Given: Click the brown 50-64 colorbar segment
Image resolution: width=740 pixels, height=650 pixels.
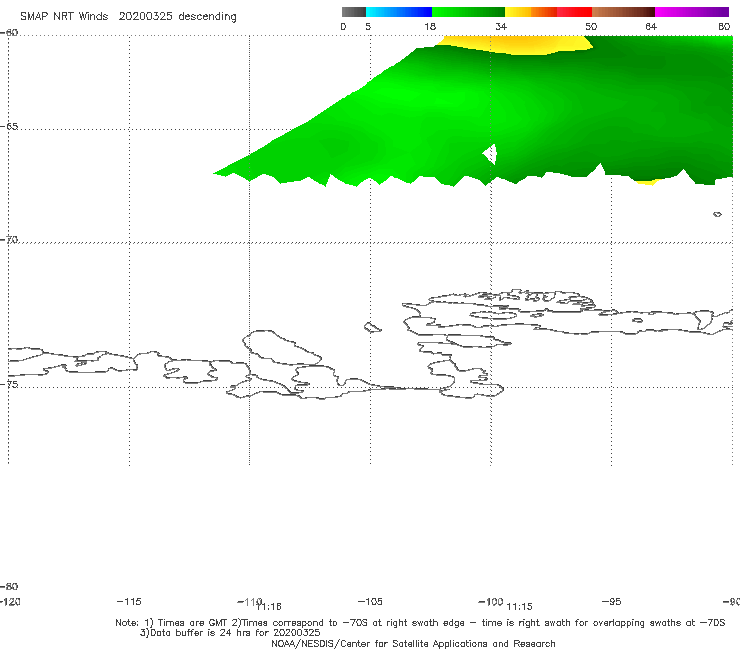Looking at the screenshot, I should coord(623,12).
